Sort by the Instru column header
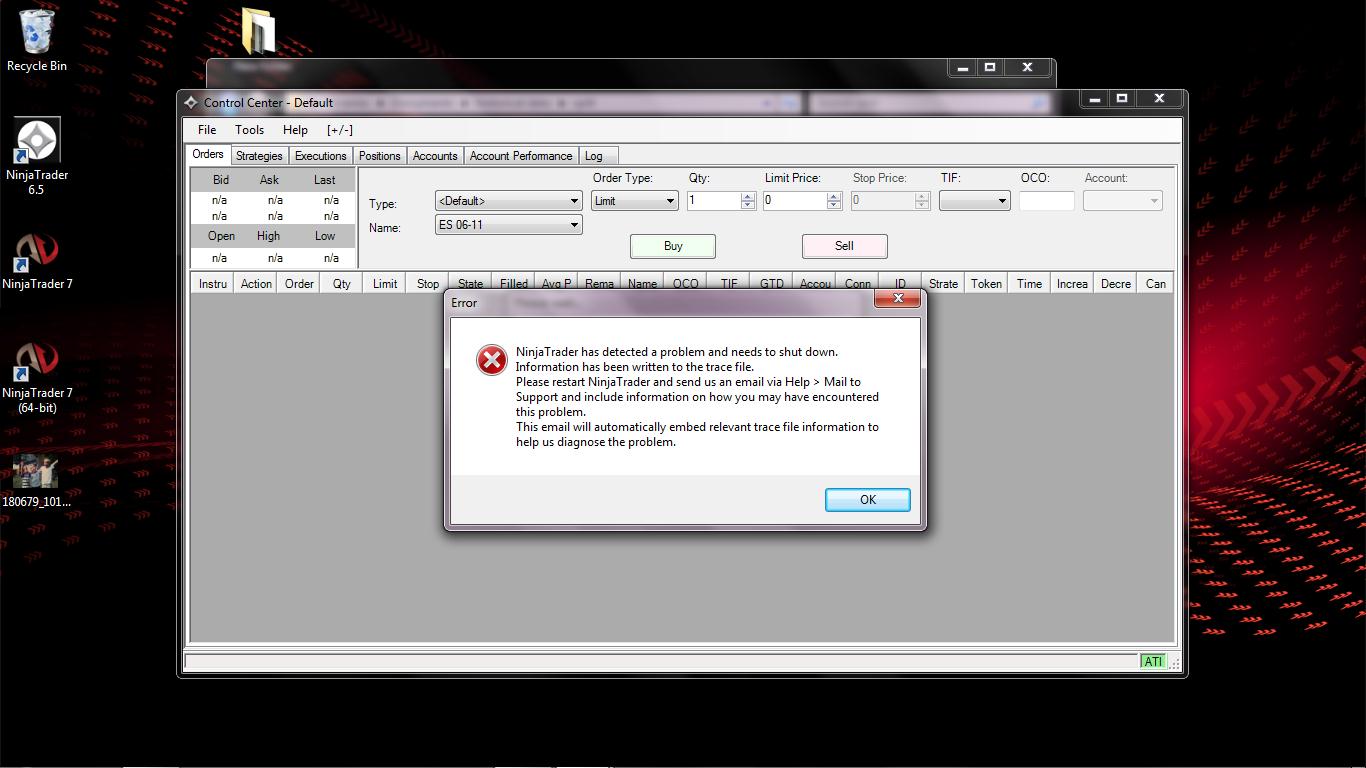This screenshot has width=1366, height=768. click(212, 283)
